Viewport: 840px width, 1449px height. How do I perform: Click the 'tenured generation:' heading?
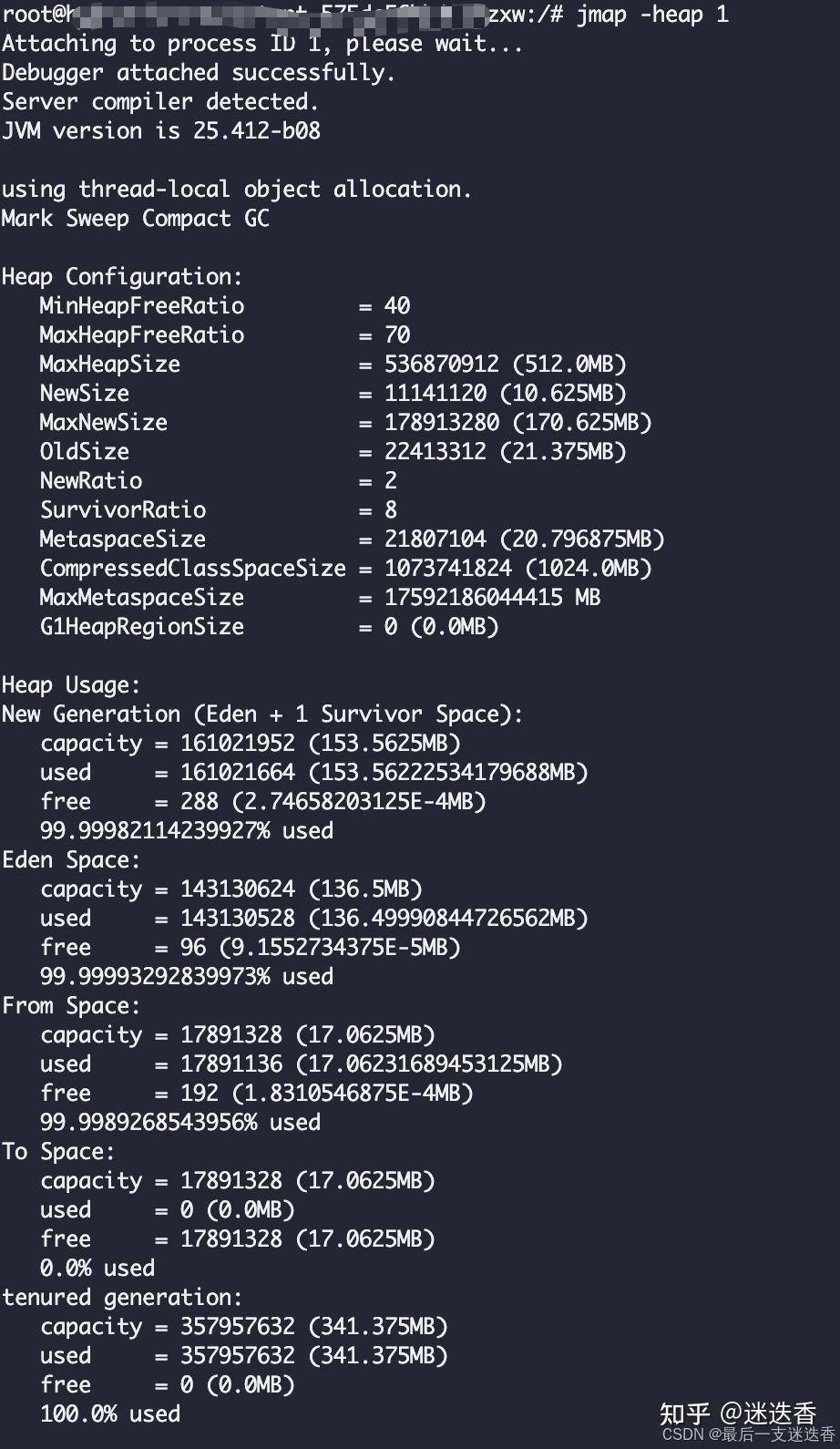(x=122, y=1298)
